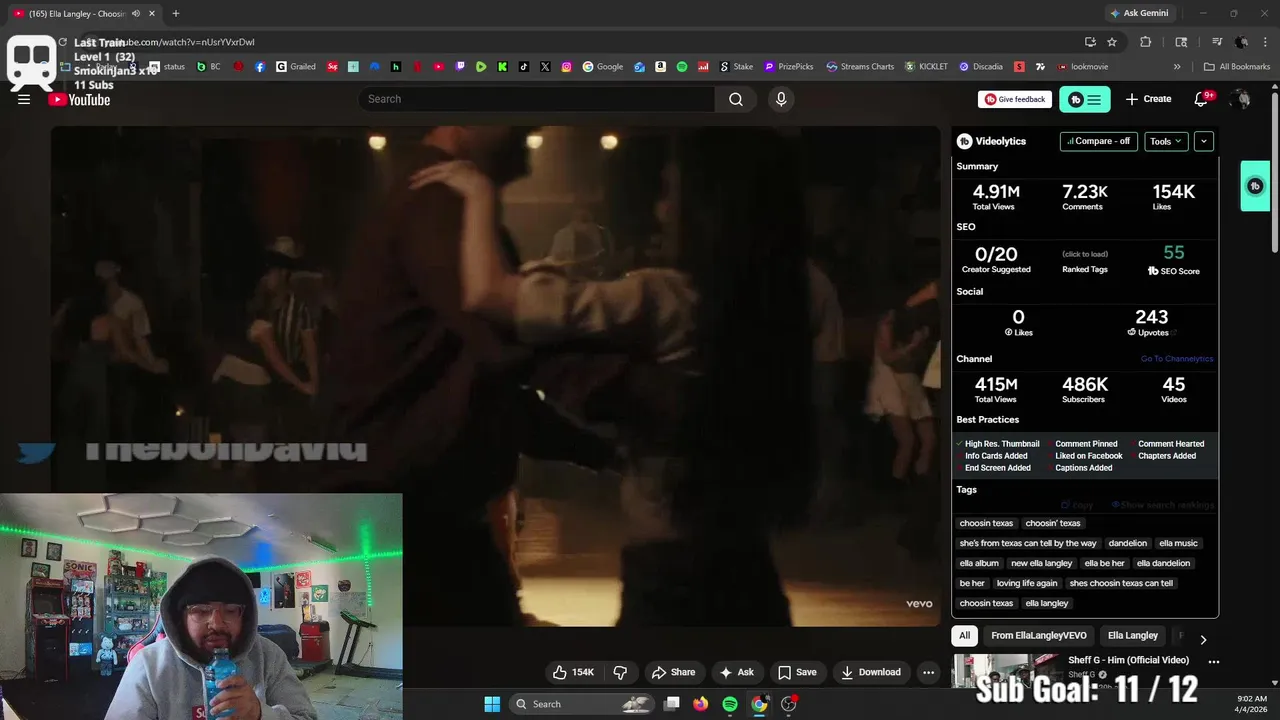Select the All filter chip
The image size is (1280, 720).
tap(964, 636)
